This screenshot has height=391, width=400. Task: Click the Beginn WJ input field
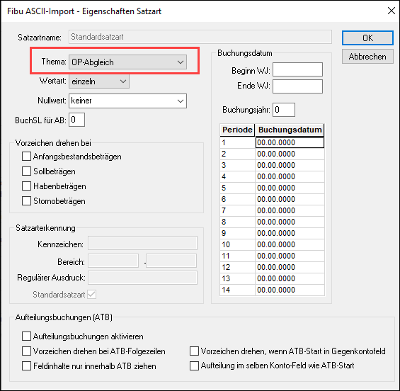tap(298, 70)
